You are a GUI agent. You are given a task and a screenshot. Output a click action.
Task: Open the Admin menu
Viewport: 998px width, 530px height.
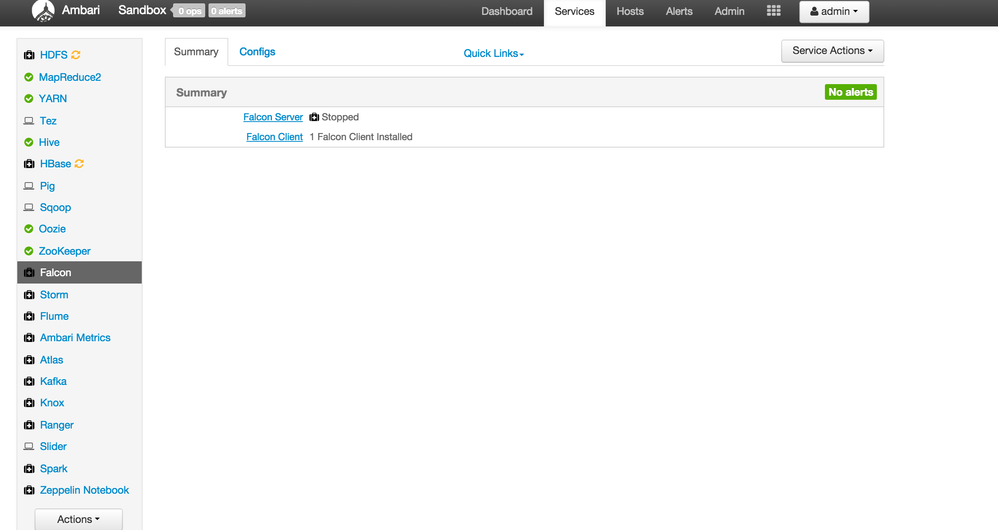pos(729,11)
